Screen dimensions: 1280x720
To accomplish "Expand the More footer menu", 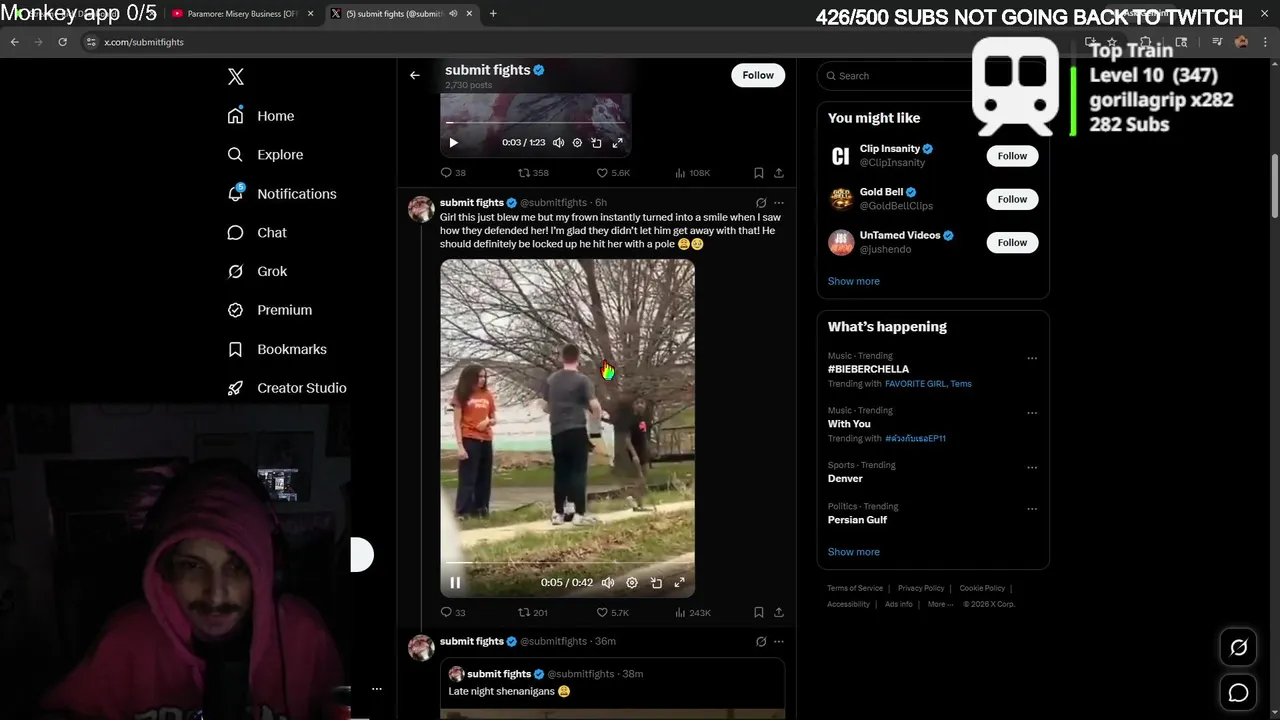I will (938, 604).
